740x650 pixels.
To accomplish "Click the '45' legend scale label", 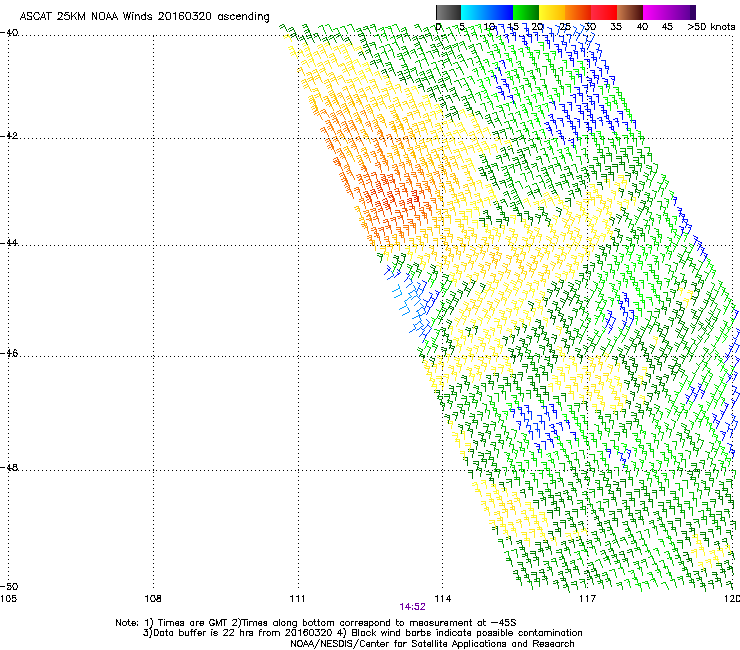I will click(x=667, y=27).
